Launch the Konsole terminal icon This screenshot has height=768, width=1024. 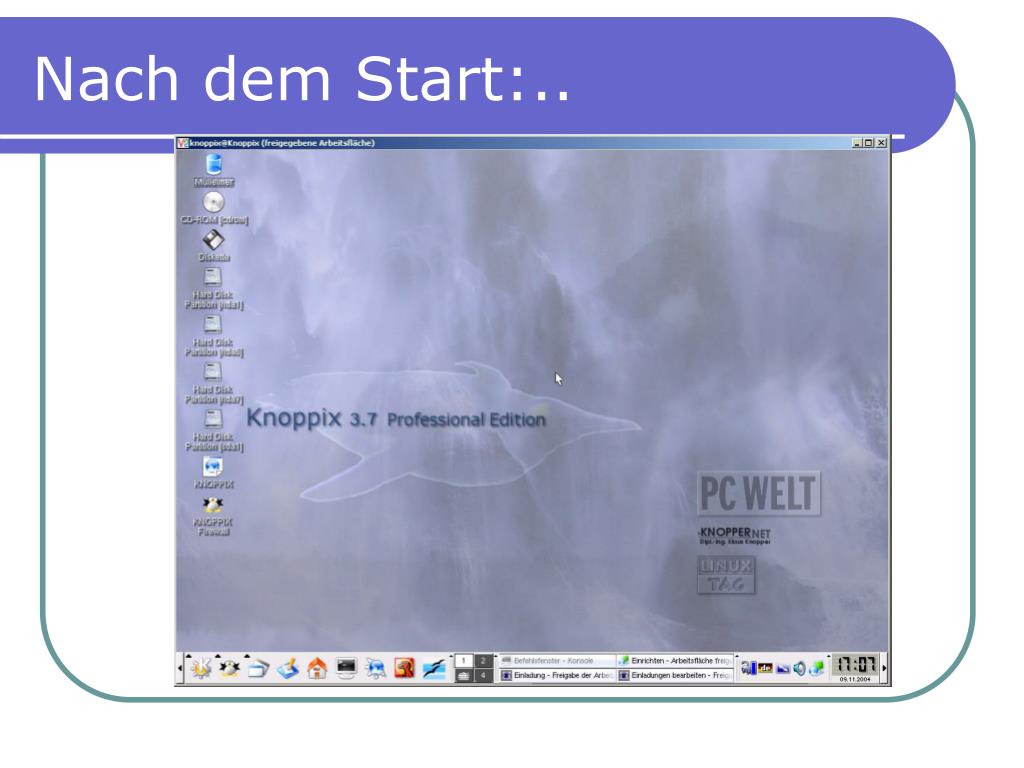pos(346,669)
